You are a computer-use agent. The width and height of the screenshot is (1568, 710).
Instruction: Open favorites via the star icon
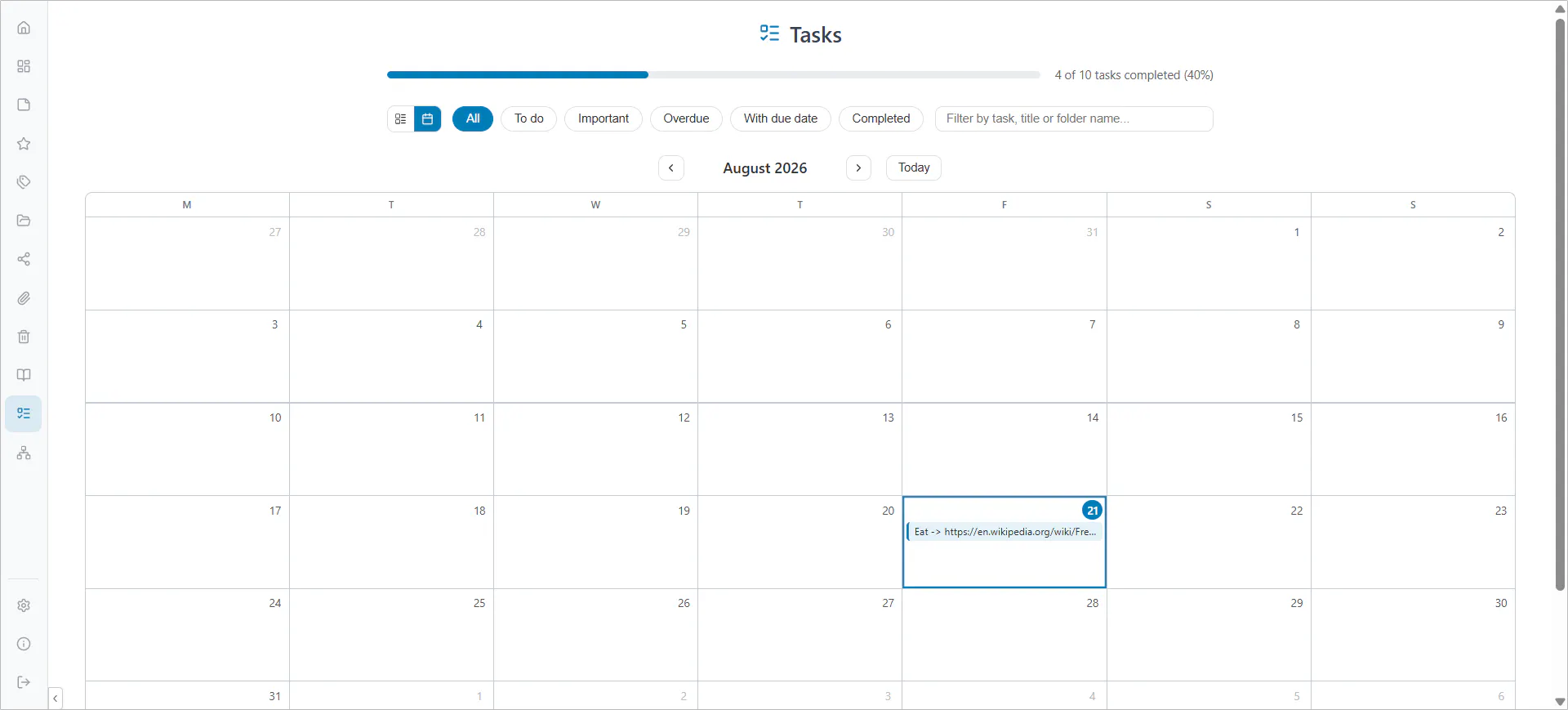(24, 144)
